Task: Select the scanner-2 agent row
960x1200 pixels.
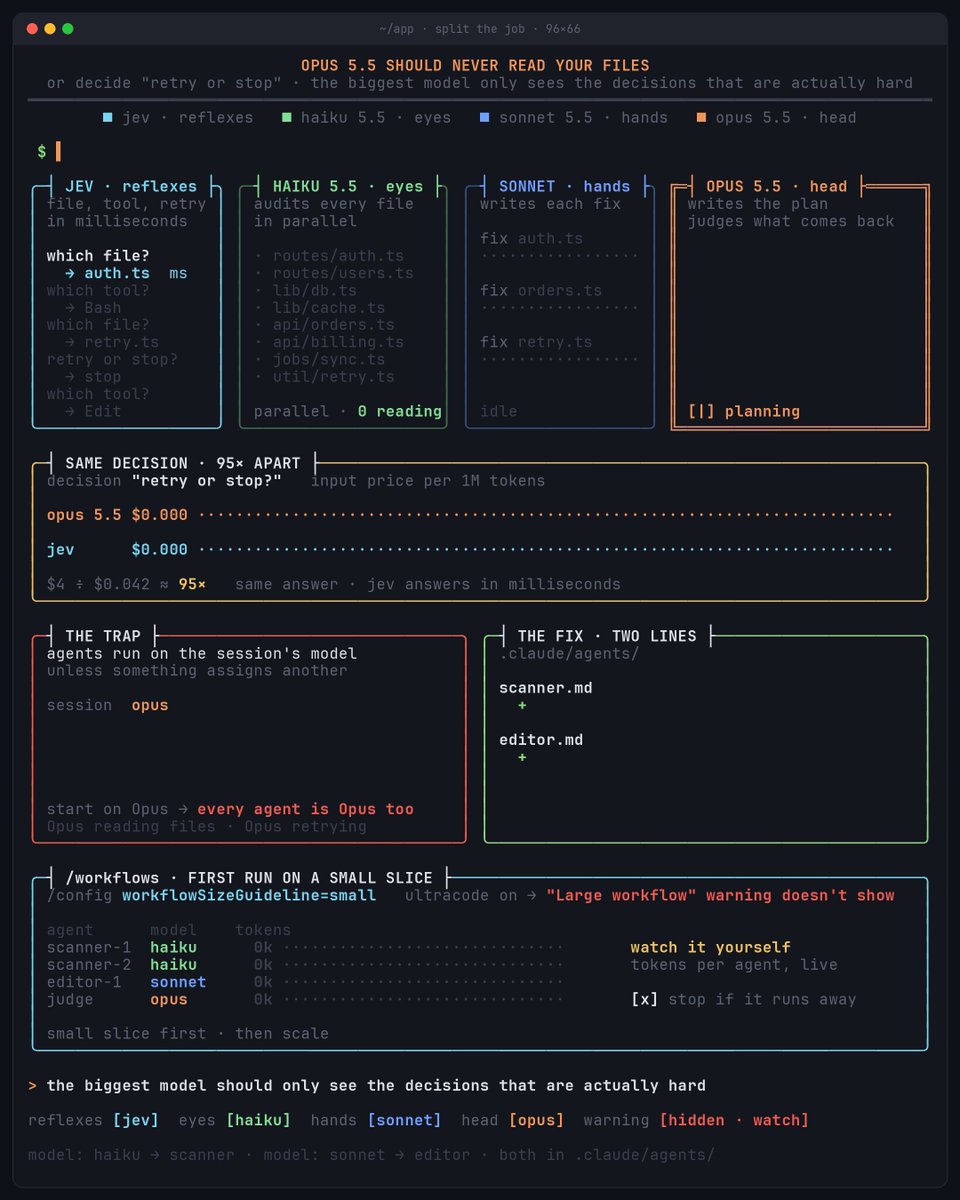Action: 305,965
